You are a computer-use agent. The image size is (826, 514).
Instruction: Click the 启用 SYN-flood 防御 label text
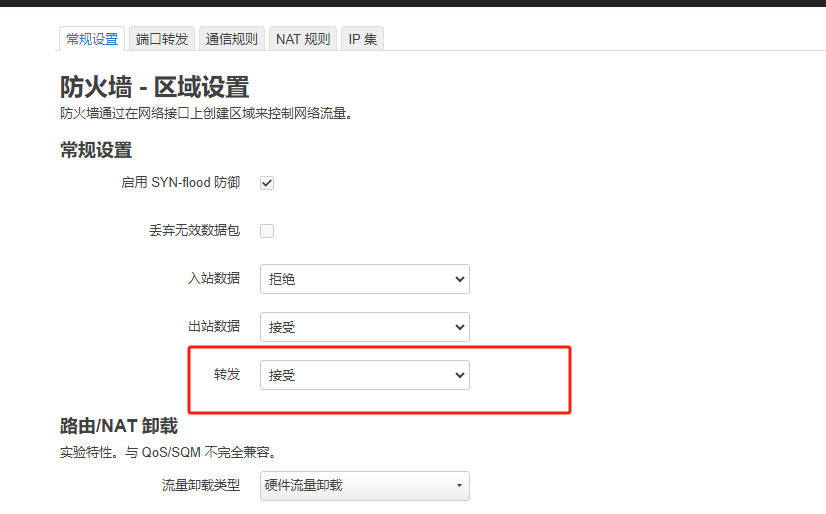tap(180, 183)
